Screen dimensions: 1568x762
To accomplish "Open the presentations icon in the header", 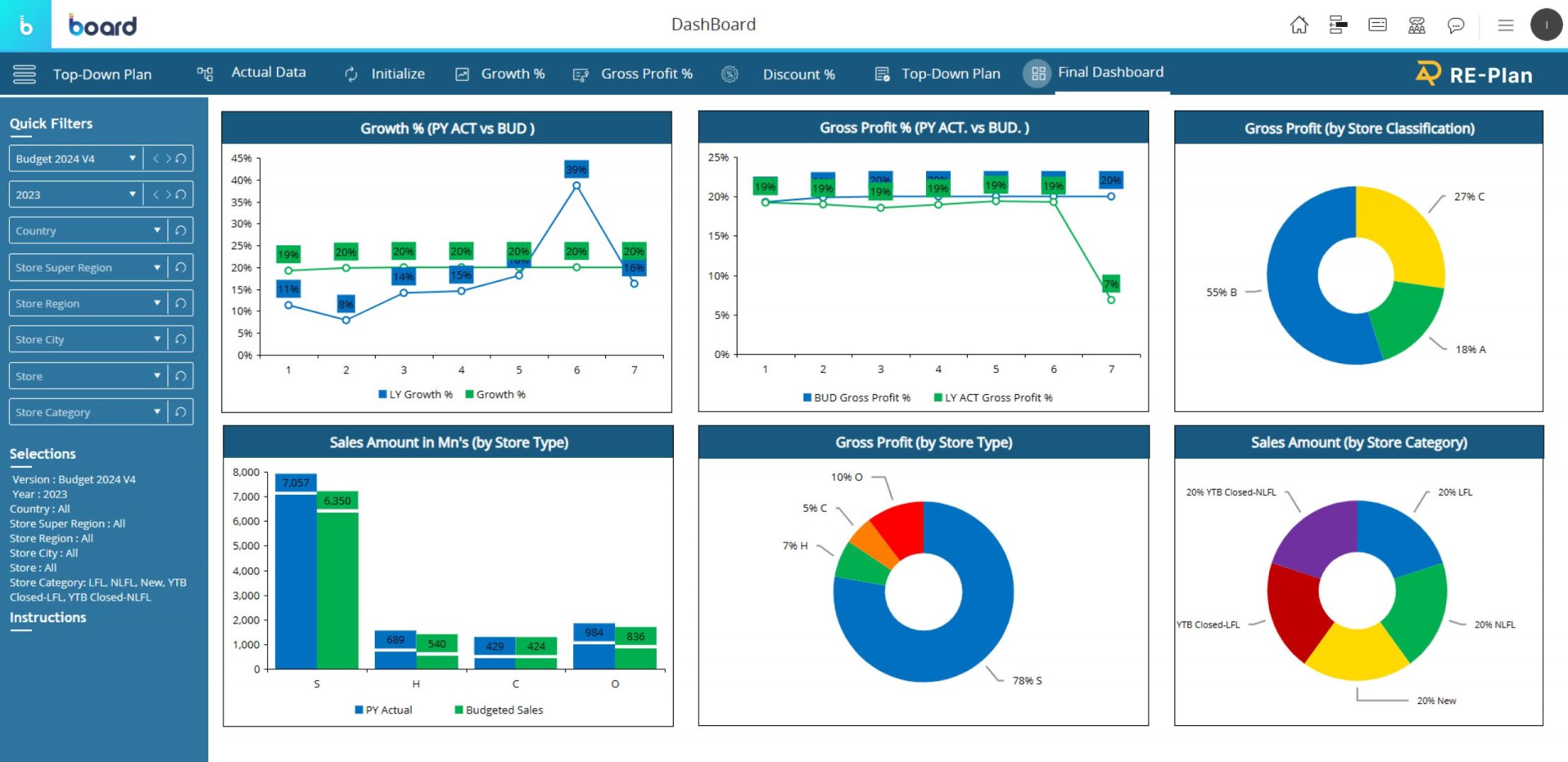I will [x=1377, y=26].
